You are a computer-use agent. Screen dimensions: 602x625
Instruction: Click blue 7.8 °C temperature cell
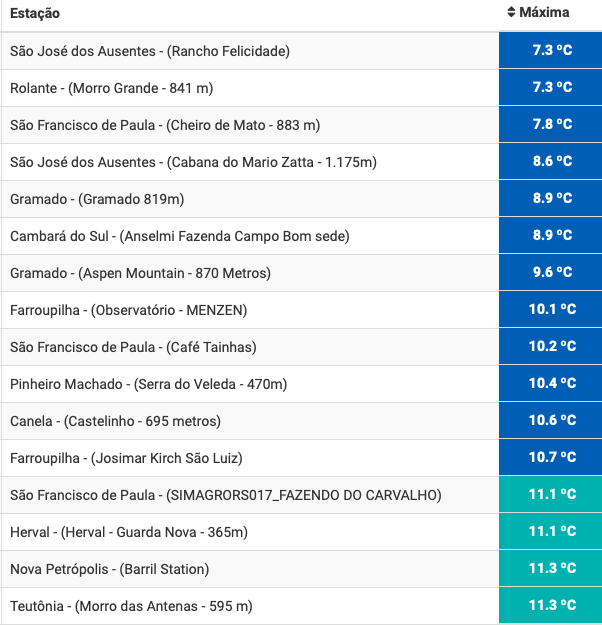pyautogui.click(x=551, y=124)
